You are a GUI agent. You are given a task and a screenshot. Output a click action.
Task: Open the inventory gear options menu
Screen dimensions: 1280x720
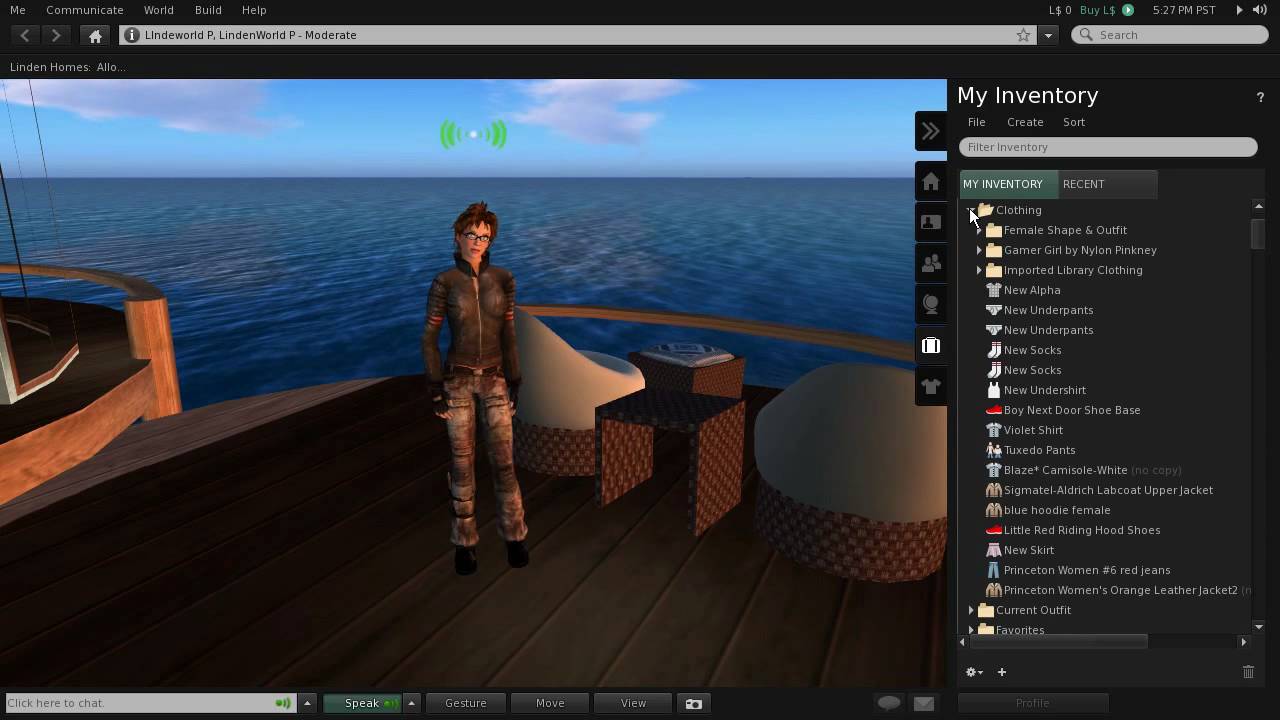(x=972, y=672)
